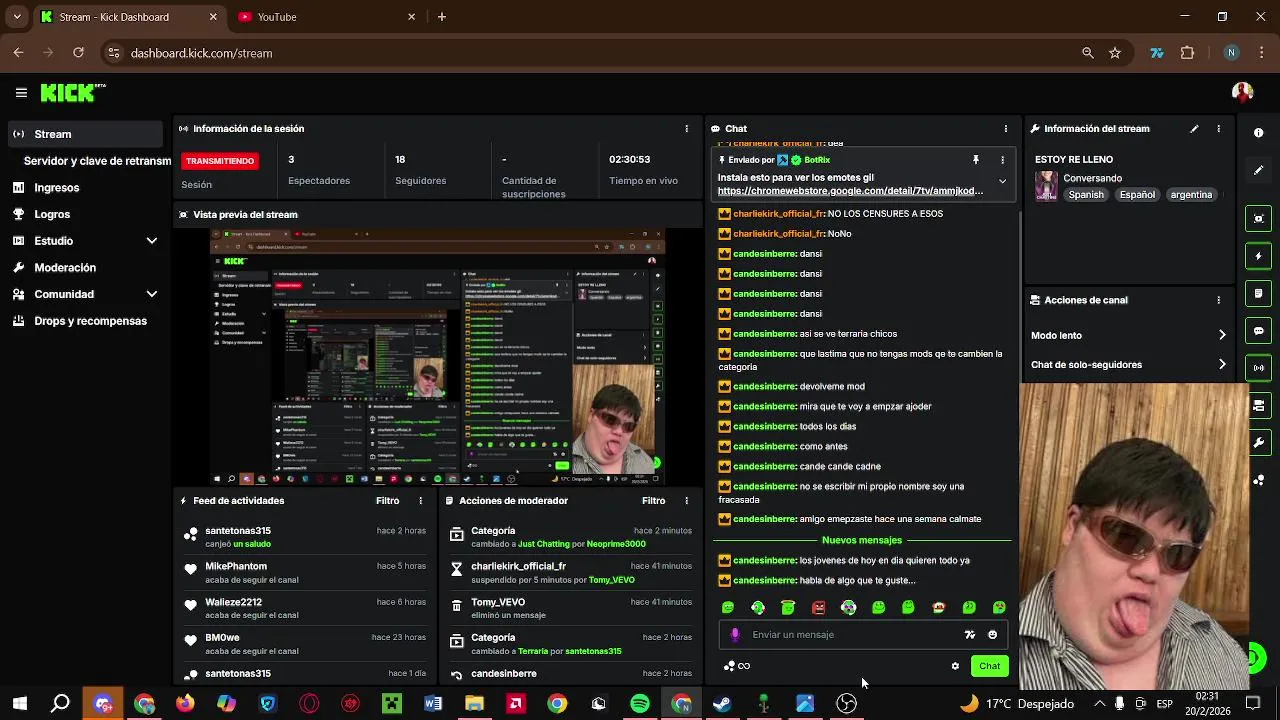This screenshot has width=1280, height=720.
Task: Open chat settings gear icon
Action: pos(955,666)
